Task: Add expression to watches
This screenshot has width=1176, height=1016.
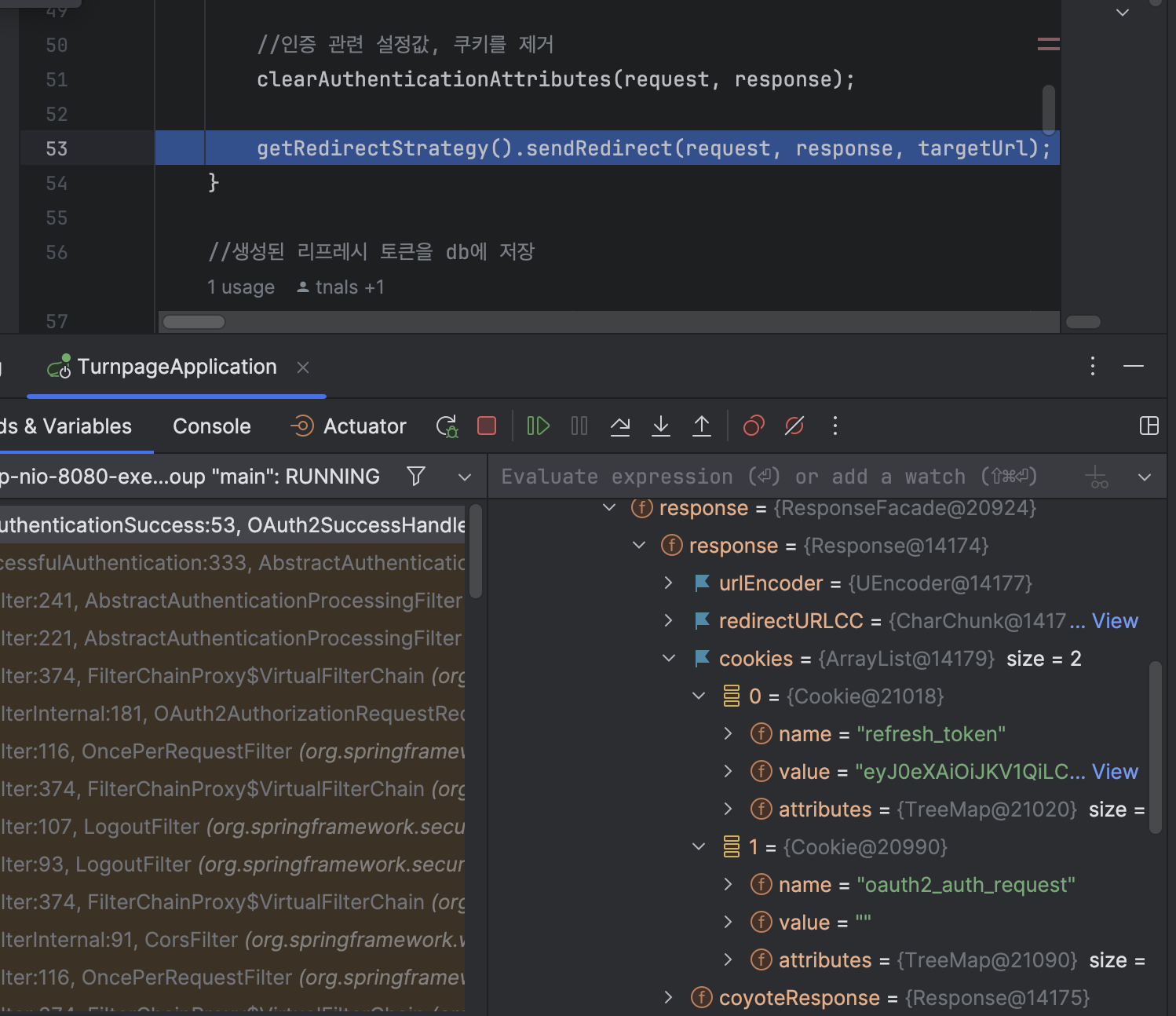Action: pos(1097,477)
